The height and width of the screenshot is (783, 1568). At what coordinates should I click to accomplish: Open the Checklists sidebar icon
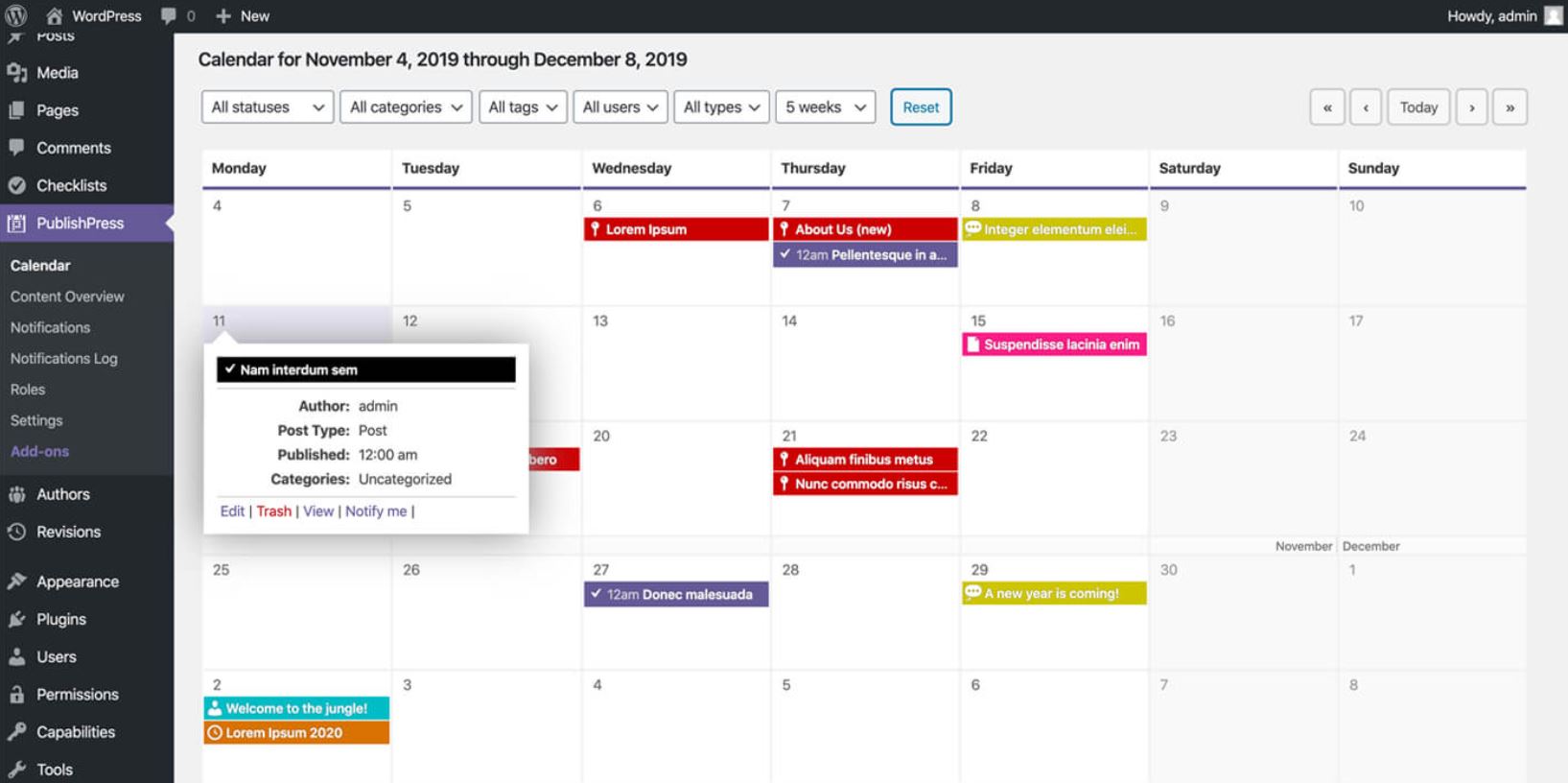tap(16, 185)
